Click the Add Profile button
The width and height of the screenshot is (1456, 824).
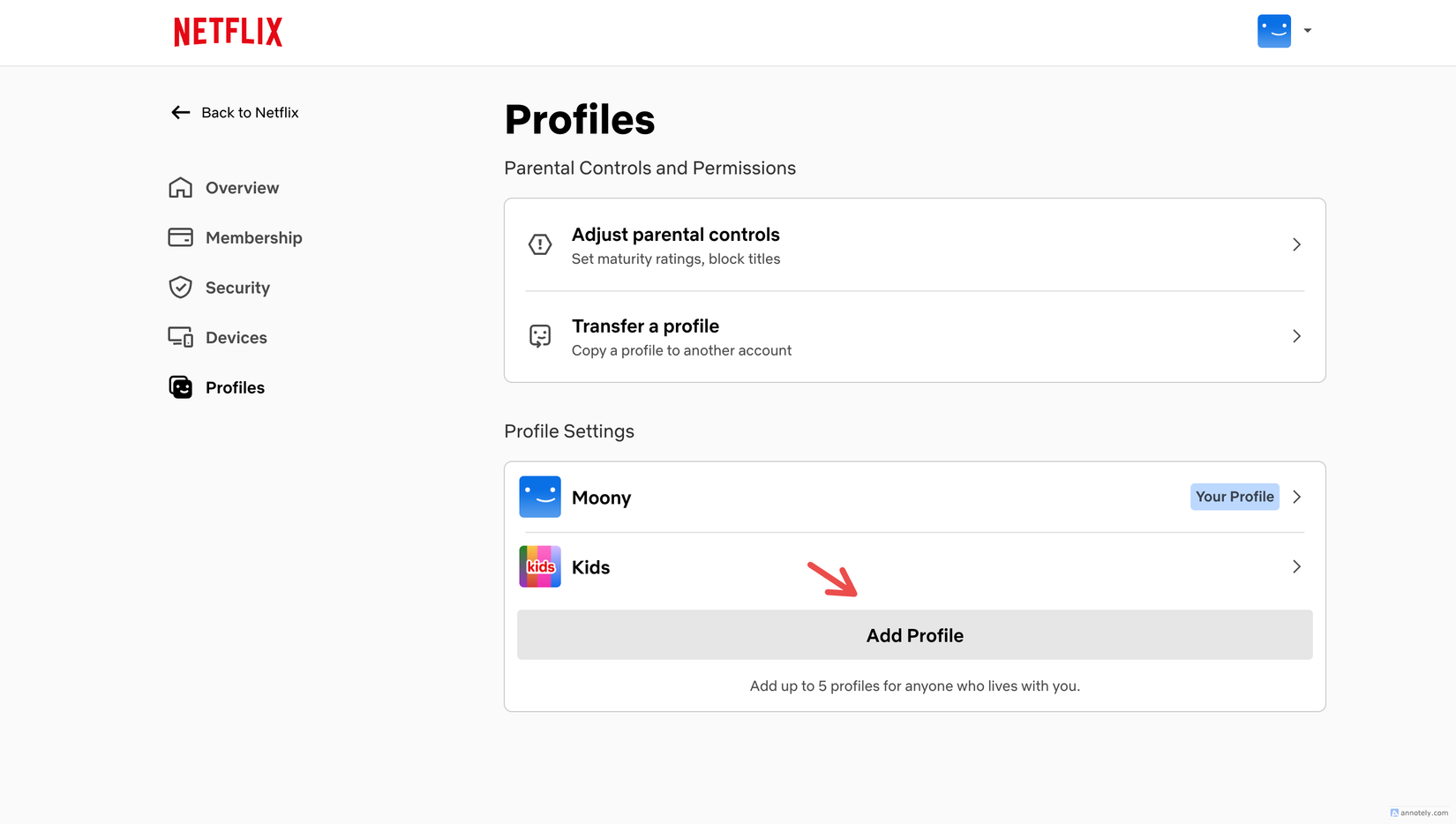(914, 634)
